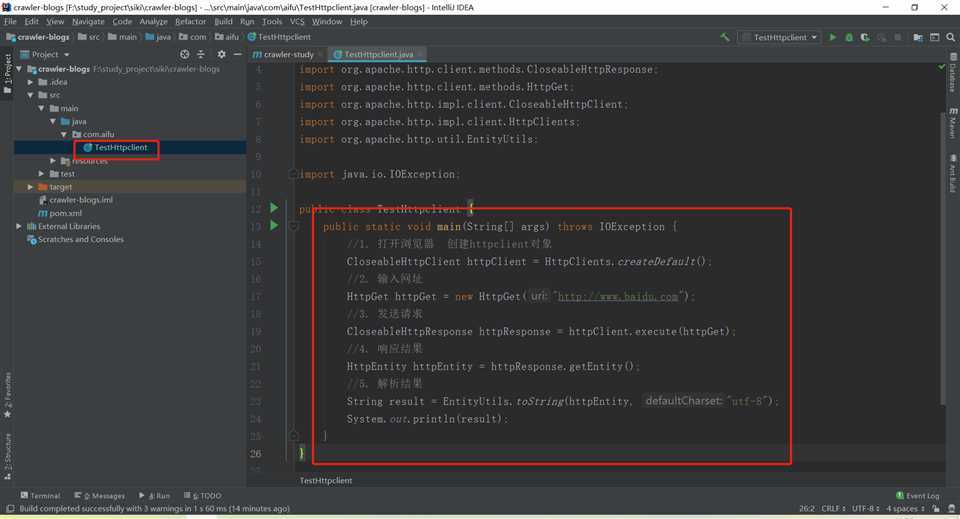Screen dimensions: 960x519
Task: Click the aifu breadcrumb in the navigation bar
Action: pyautogui.click(x=227, y=37)
